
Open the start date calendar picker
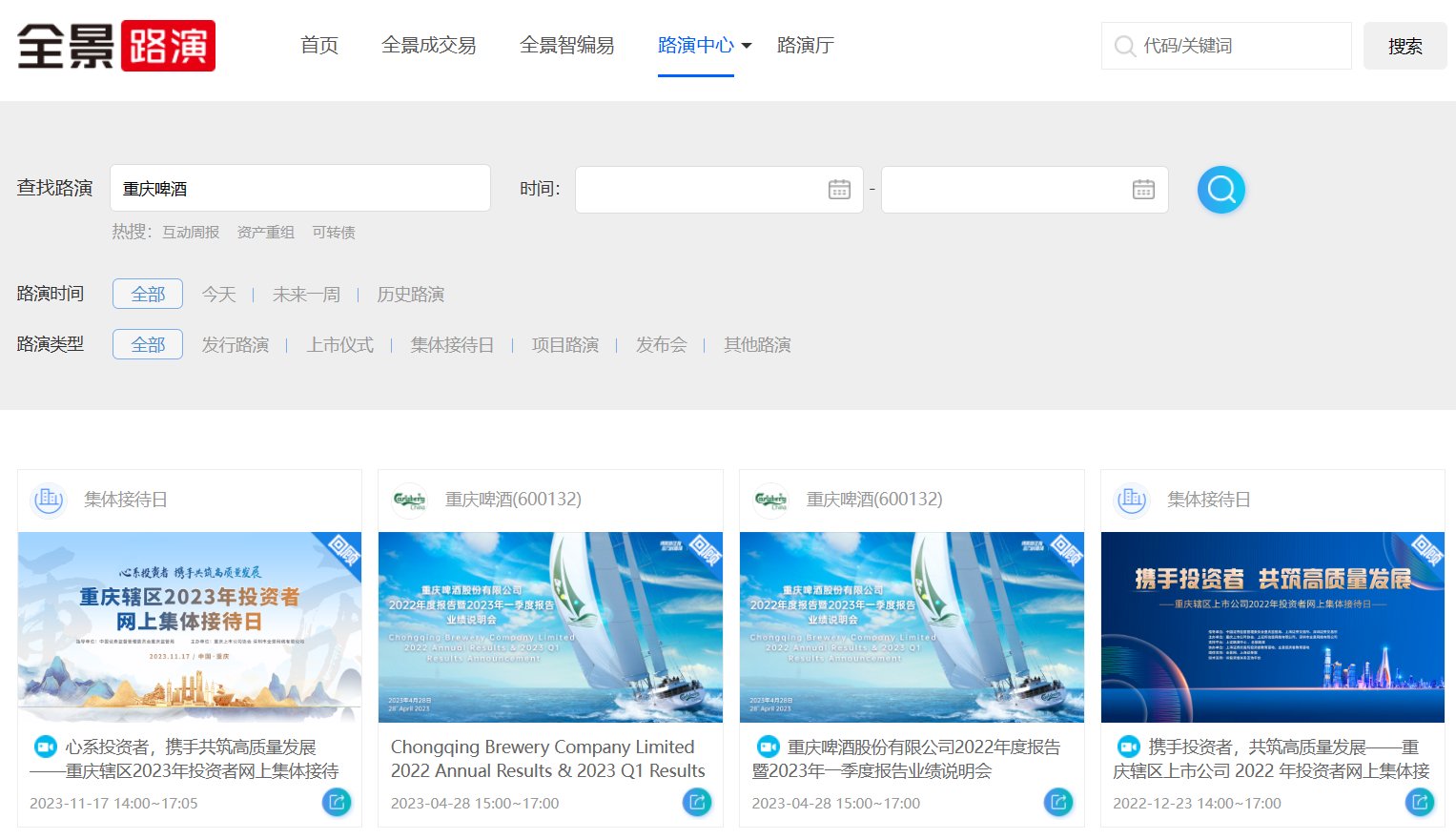click(x=839, y=189)
